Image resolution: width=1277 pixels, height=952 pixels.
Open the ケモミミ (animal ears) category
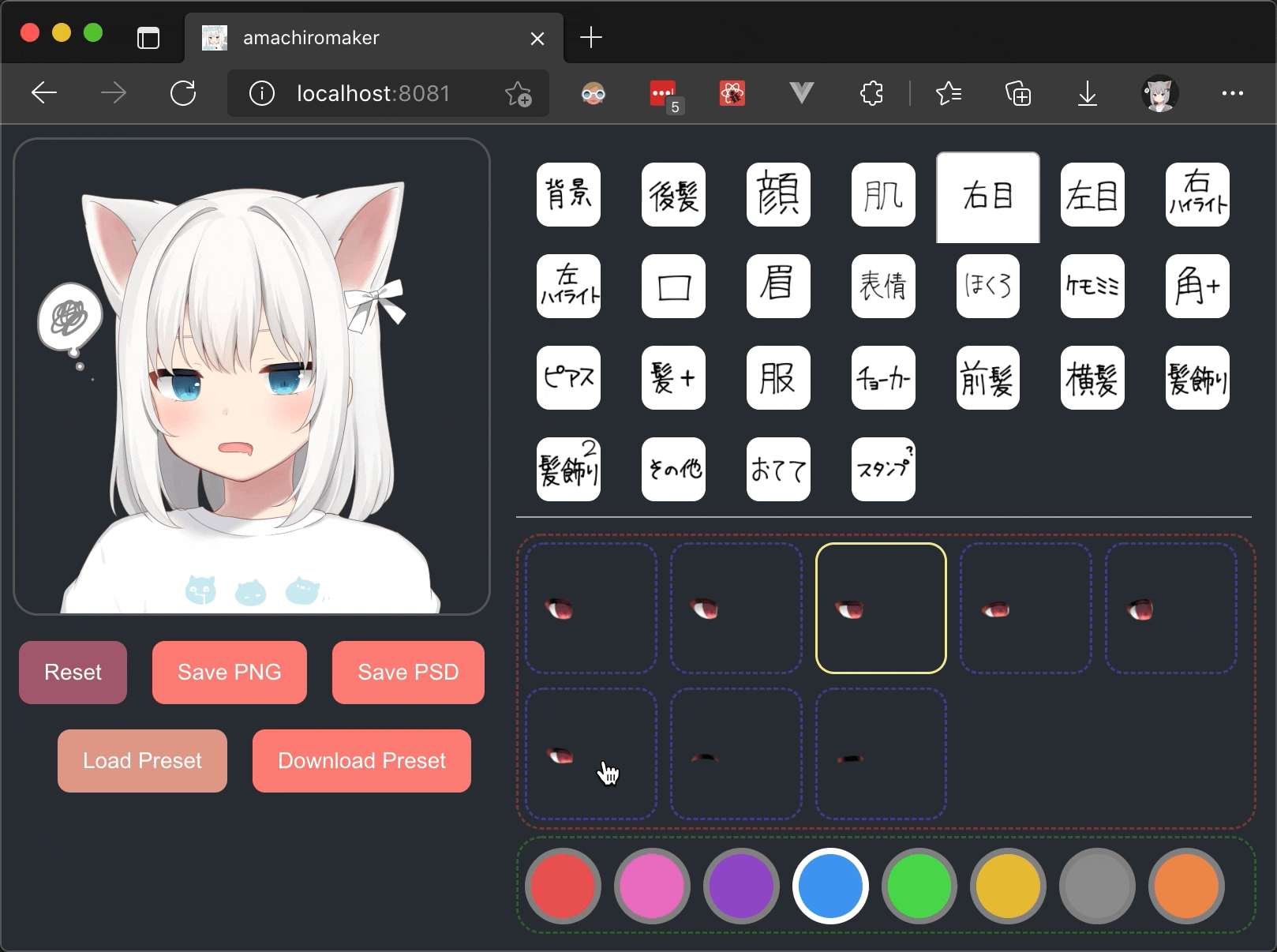(1092, 287)
